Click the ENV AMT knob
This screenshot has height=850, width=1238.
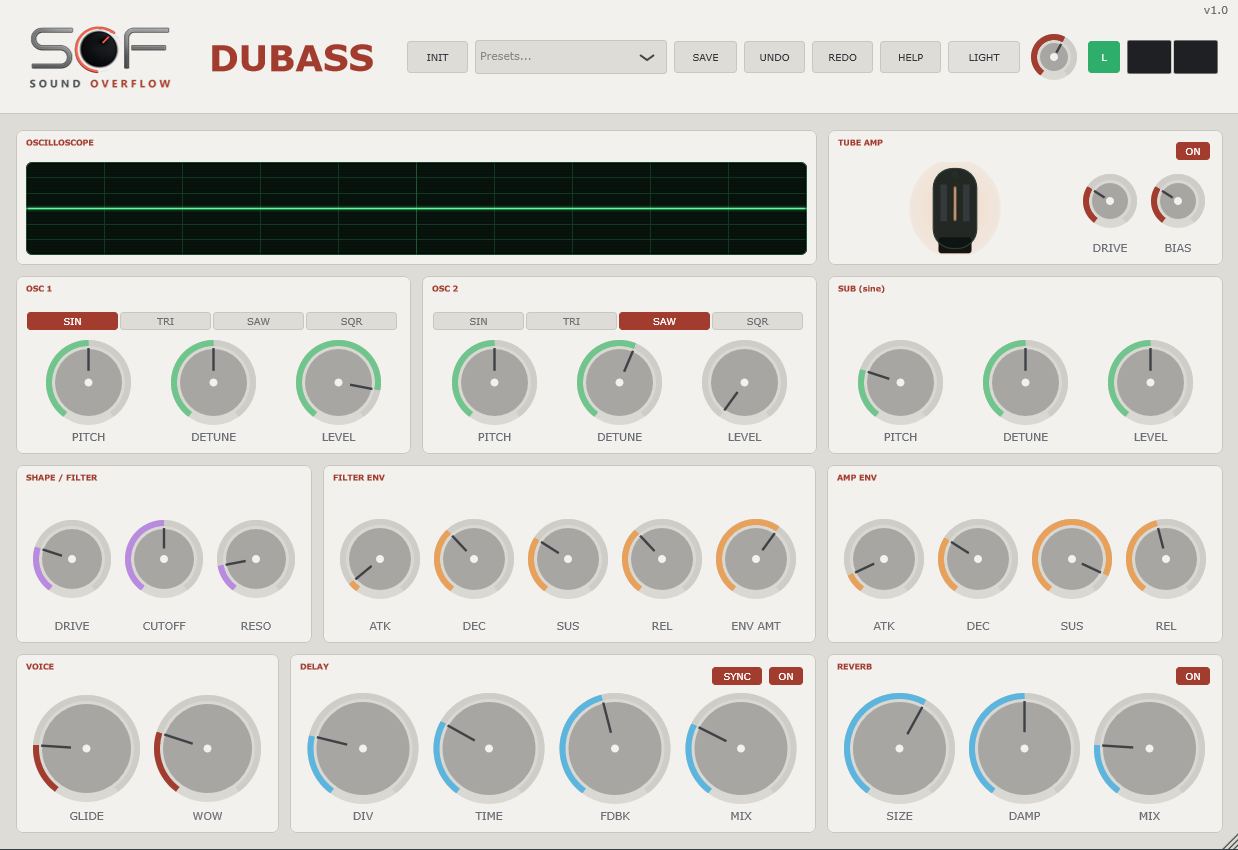tap(756, 559)
